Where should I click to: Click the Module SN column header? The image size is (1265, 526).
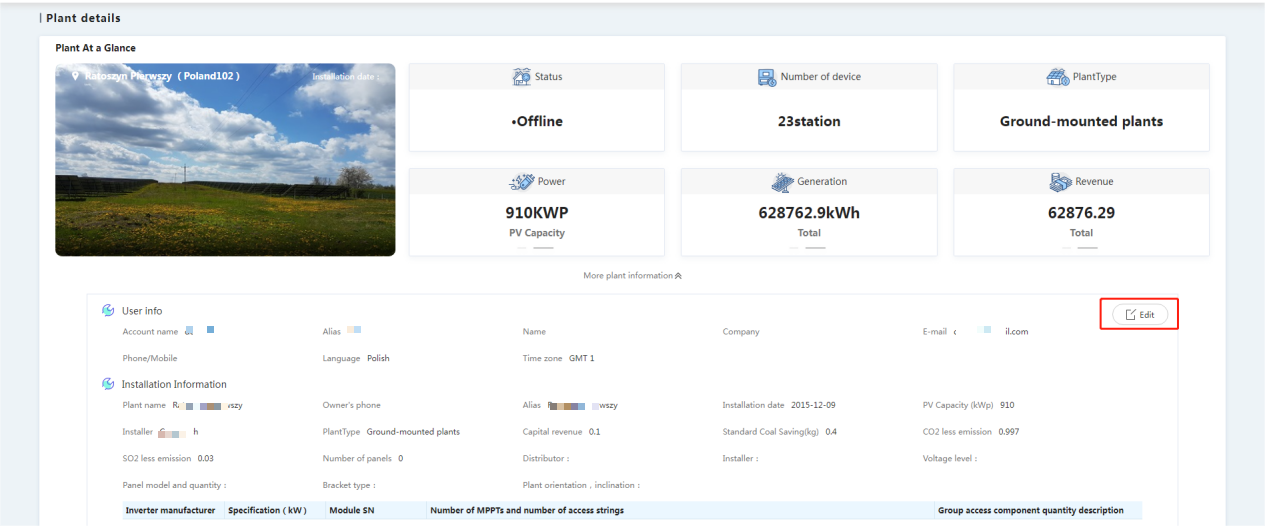pos(352,510)
